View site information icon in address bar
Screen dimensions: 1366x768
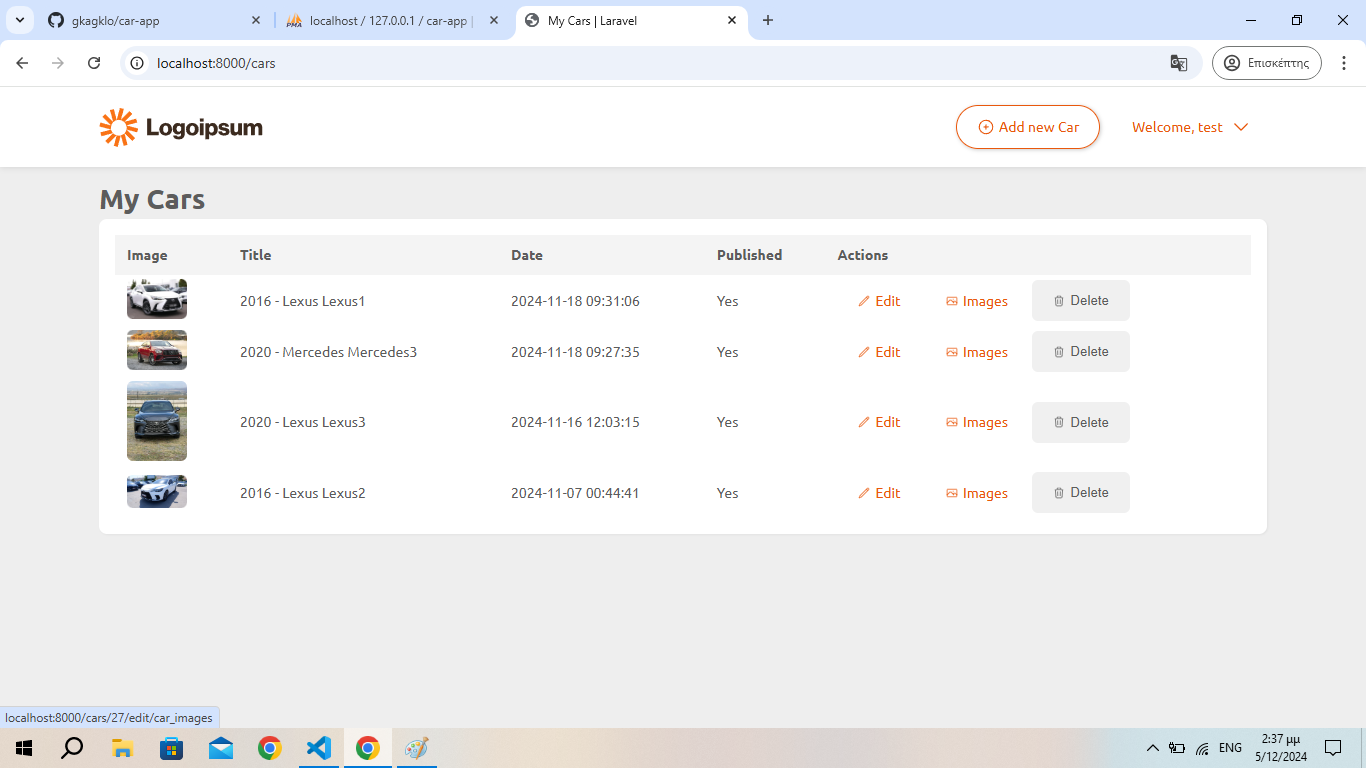point(138,63)
